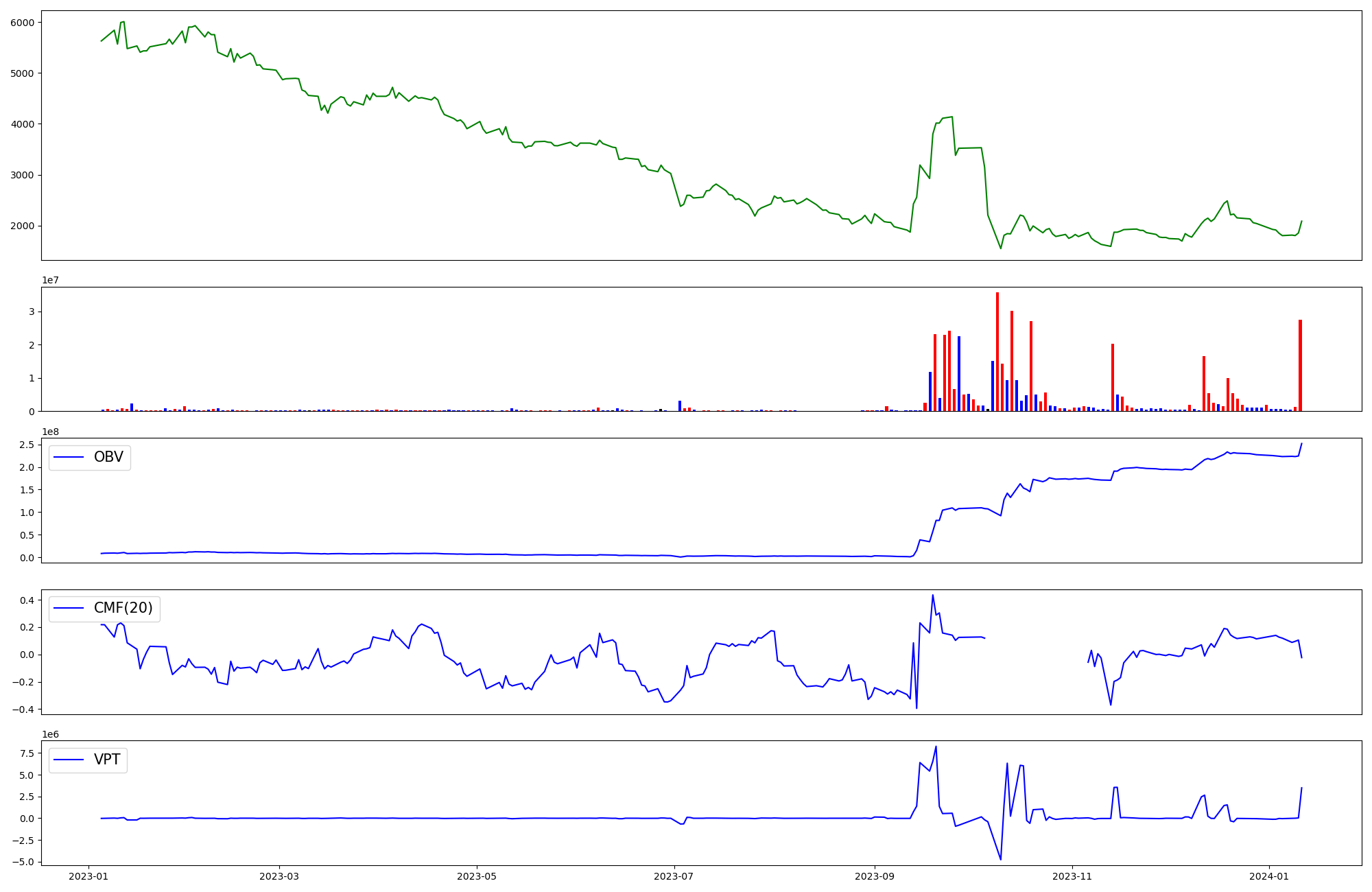Click the 1e7 scale label above volume chart
The width and height of the screenshot is (1372, 892).
[50, 280]
